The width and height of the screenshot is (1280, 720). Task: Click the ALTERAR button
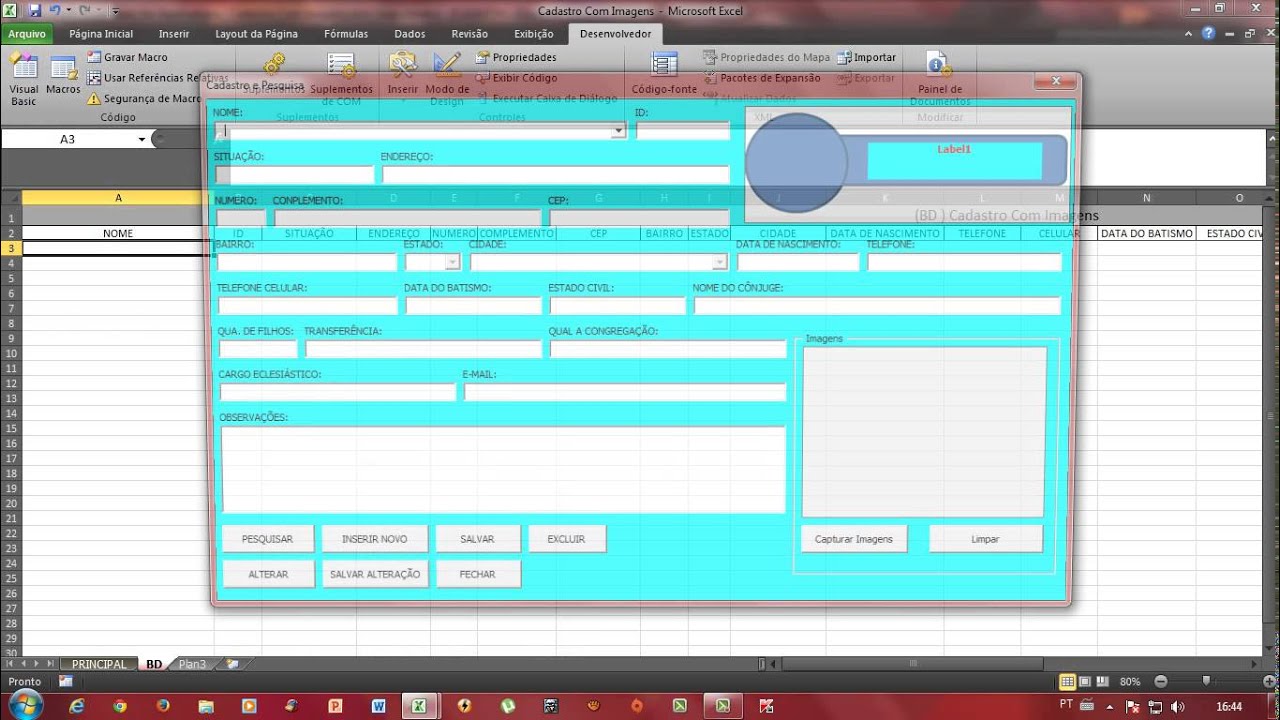(x=268, y=574)
